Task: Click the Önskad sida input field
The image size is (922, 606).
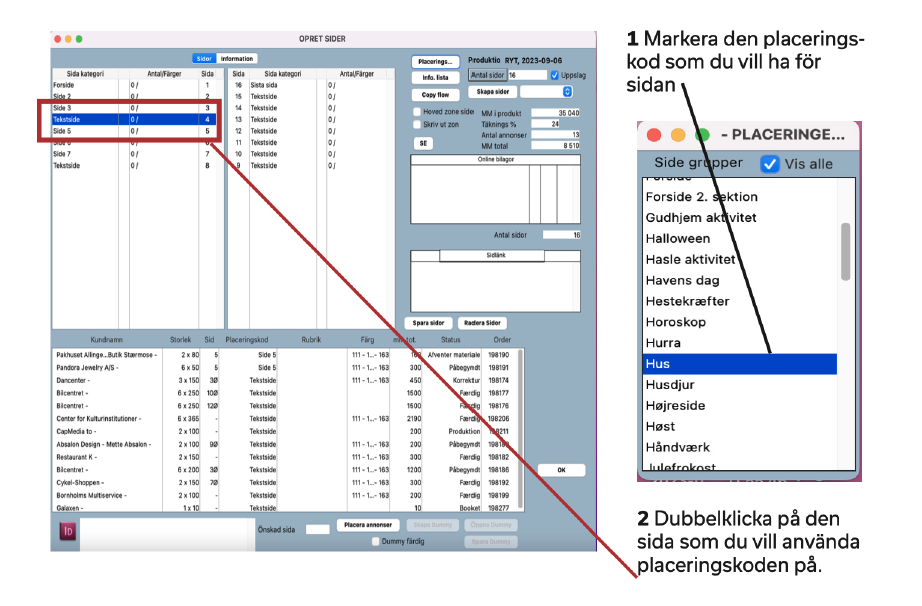Action: click(x=317, y=528)
